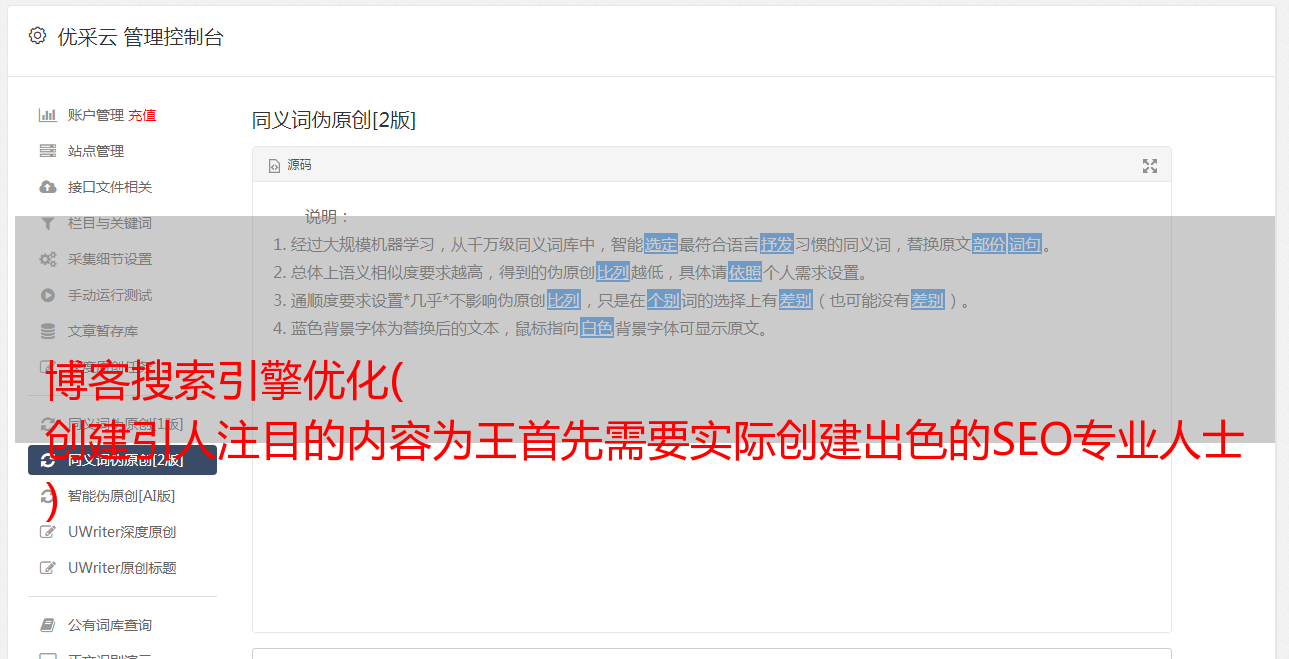Open the red 充值 recharge link
This screenshot has height=659, width=1289.
click(x=142, y=115)
